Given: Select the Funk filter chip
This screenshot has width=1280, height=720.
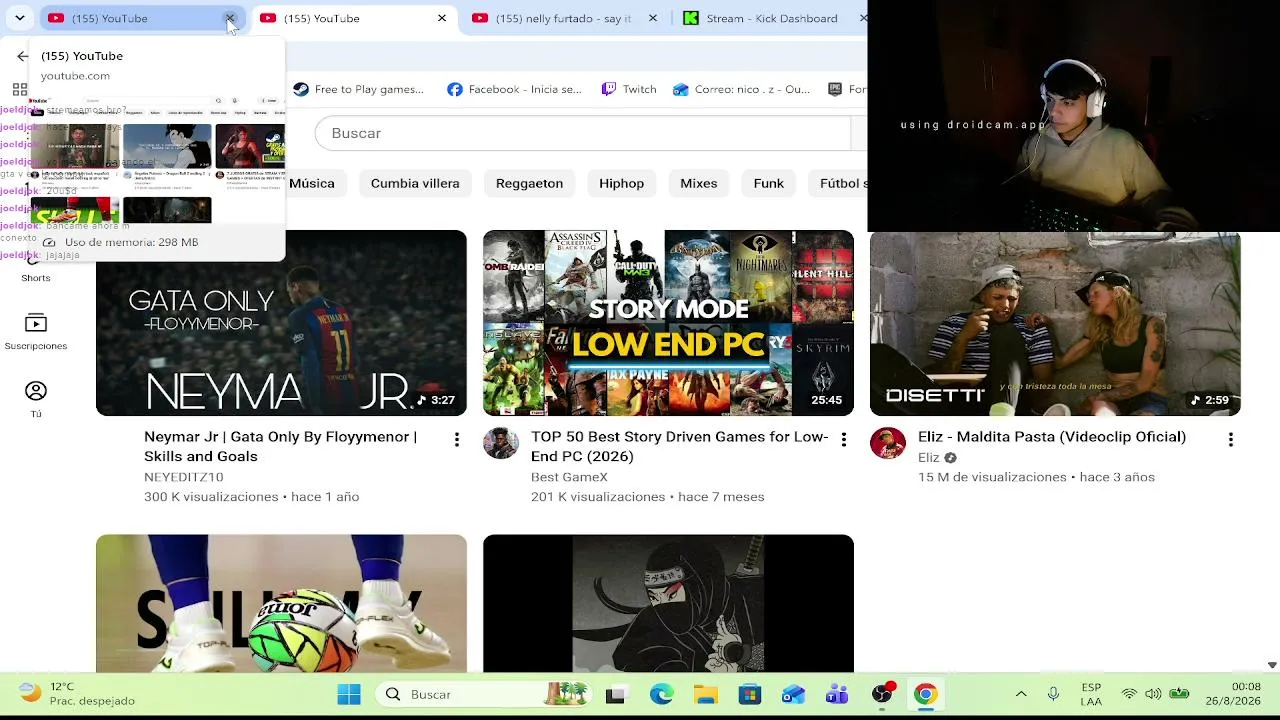Looking at the screenshot, I should (x=768, y=183).
